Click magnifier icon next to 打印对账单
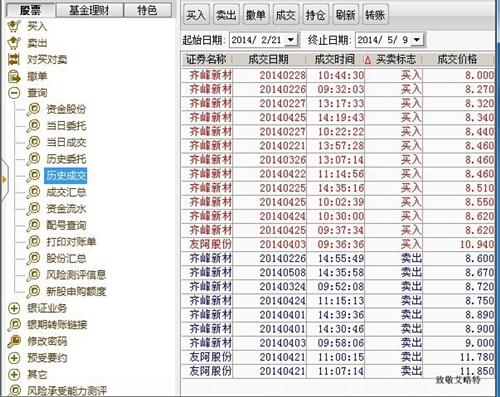The width and height of the screenshot is (500, 397). tap(33, 242)
